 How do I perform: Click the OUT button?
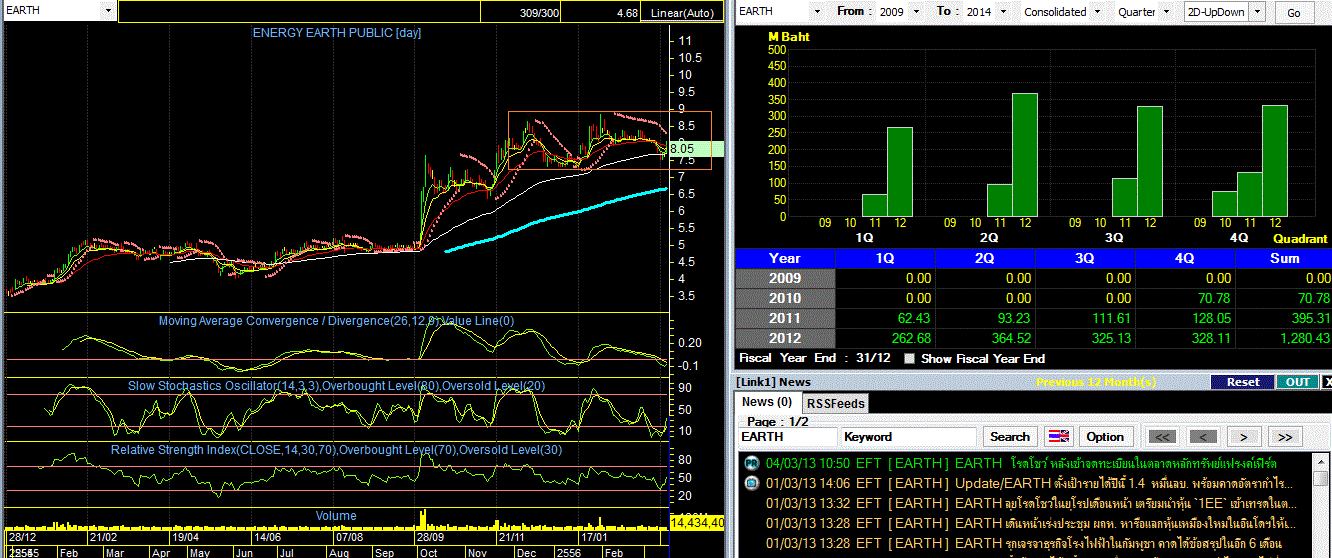[1298, 382]
